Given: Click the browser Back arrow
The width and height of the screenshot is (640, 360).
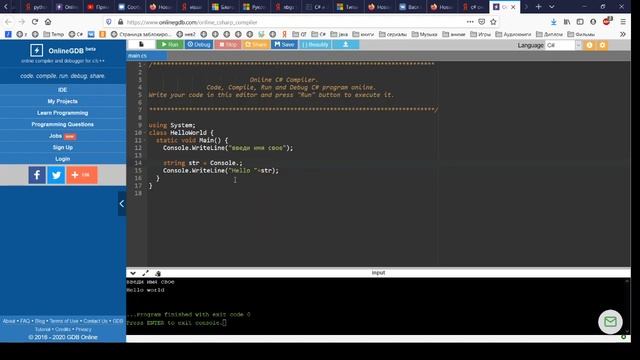Looking at the screenshot, I should (x=8, y=22).
